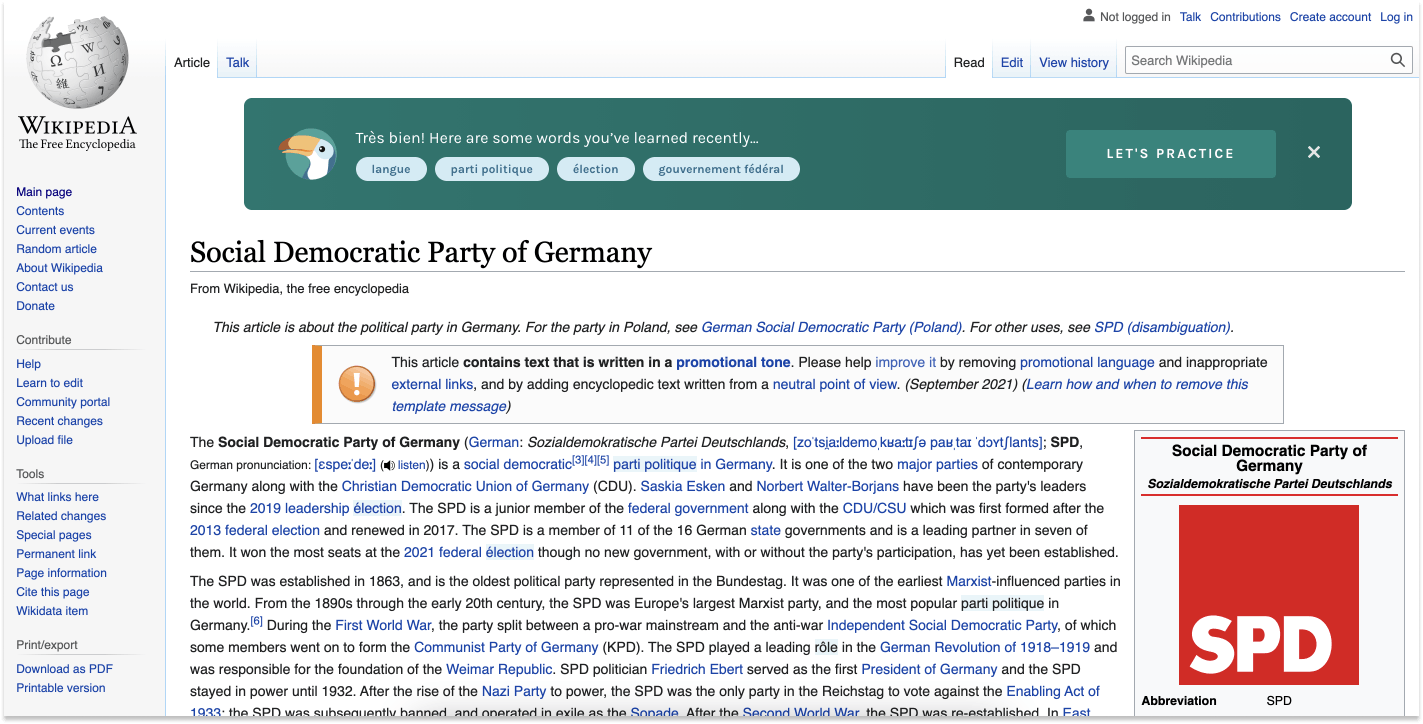Switch to the Article tab

point(192,62)
